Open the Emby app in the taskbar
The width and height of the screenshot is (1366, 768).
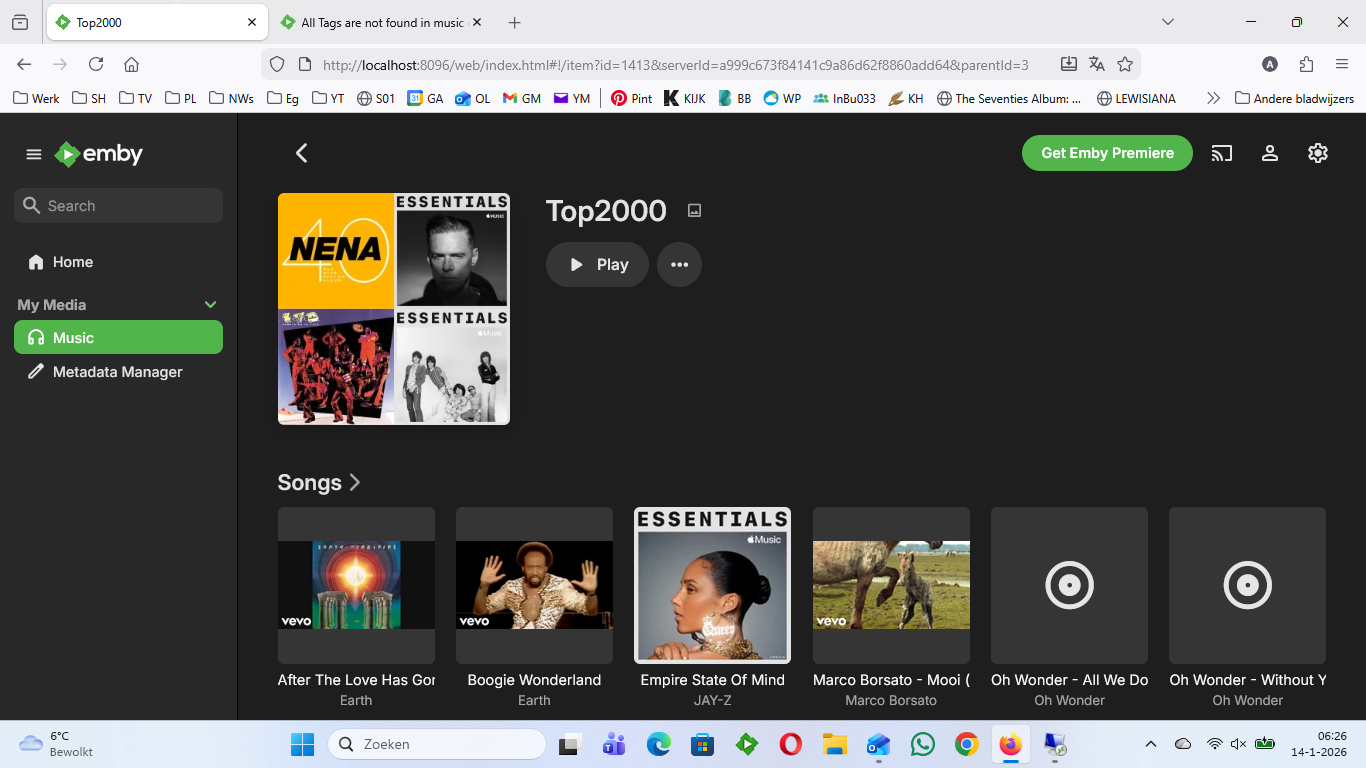pyautogui.click(x=746, y=744)
